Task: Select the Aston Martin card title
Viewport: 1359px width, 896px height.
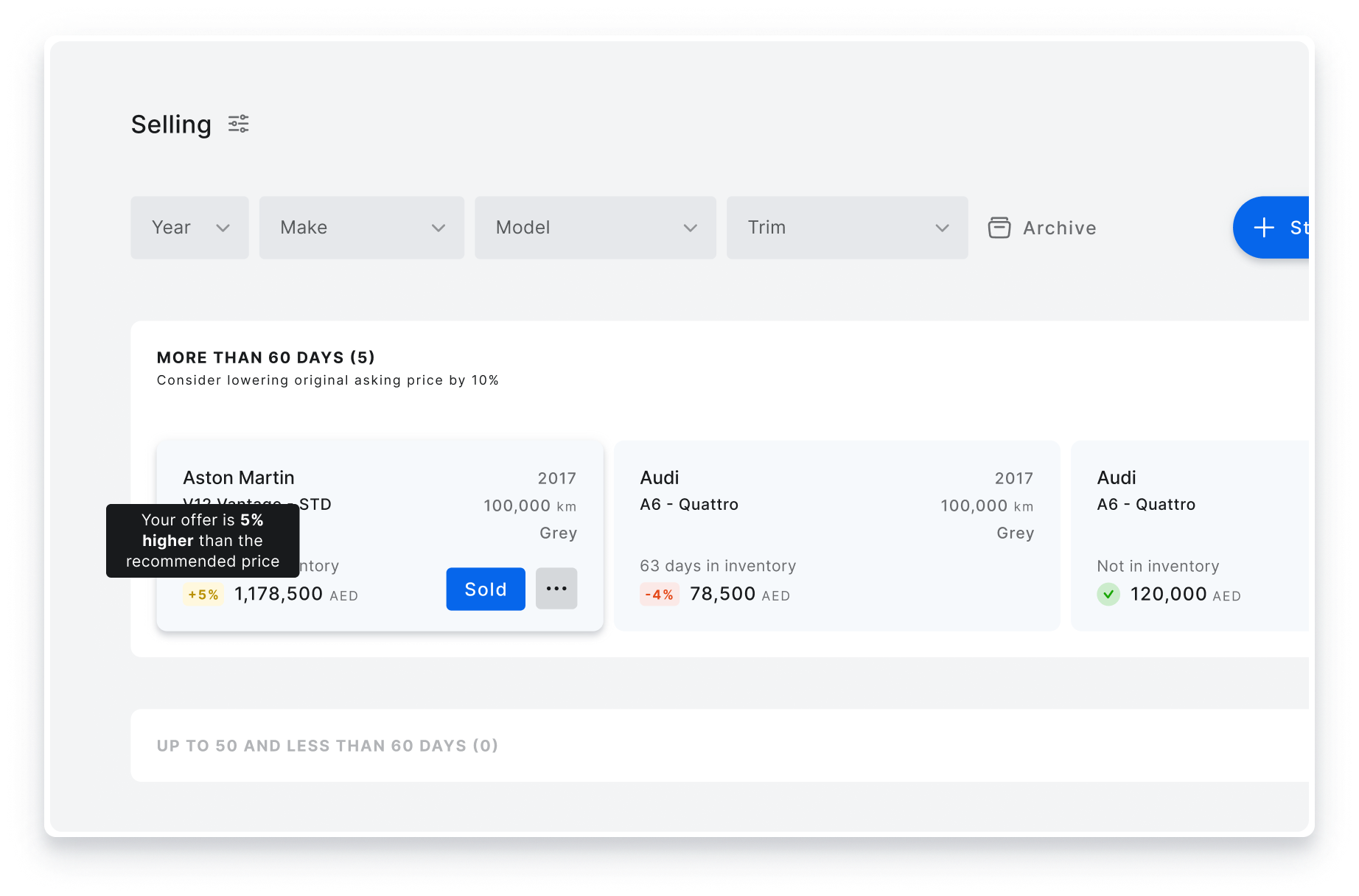Action: point(239,477)
